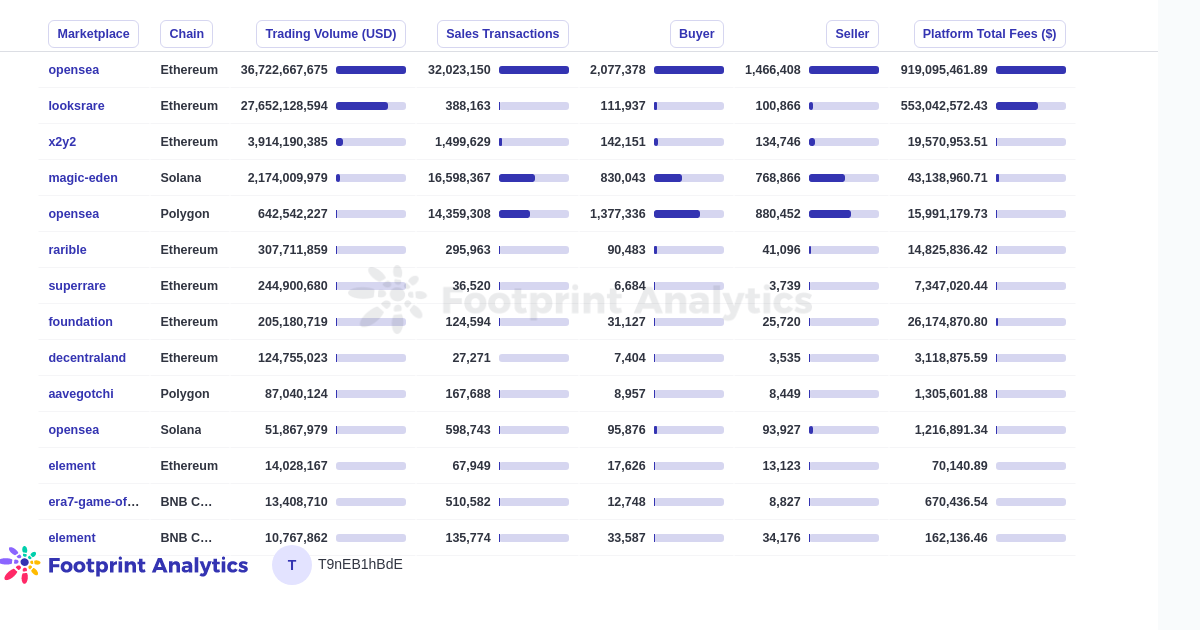Click platform fees value 43,138,960.71
The image size is (1200, 630).
click(948, 178)
